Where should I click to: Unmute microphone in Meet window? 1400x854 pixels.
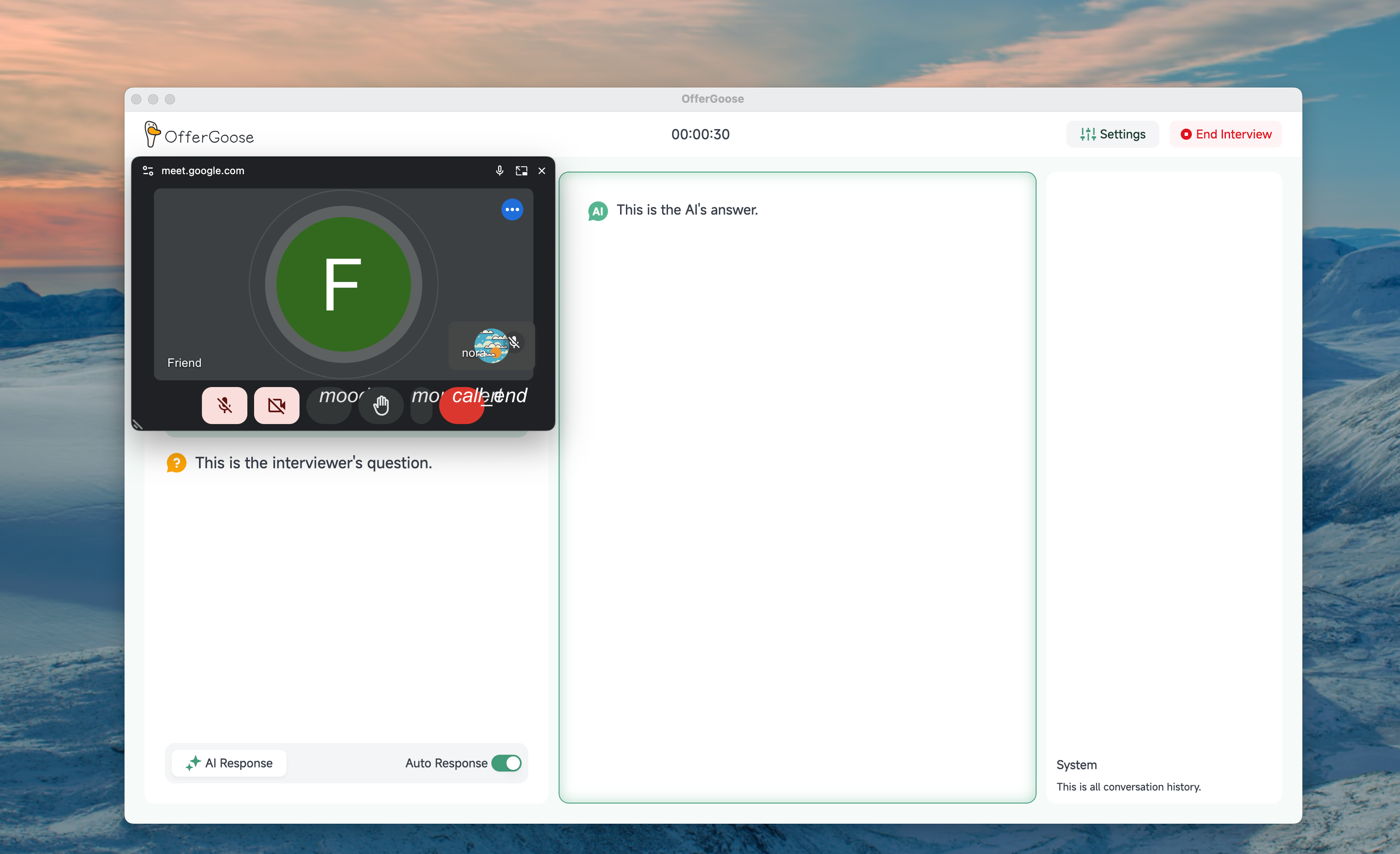(224, 405)
